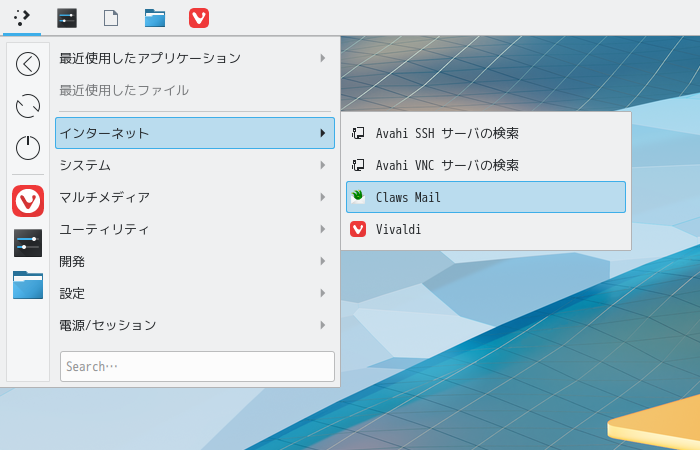The width and height of the screenshot is (700, 450).
Task: Open the KDE application launcher icon
Action: point(21,18)
